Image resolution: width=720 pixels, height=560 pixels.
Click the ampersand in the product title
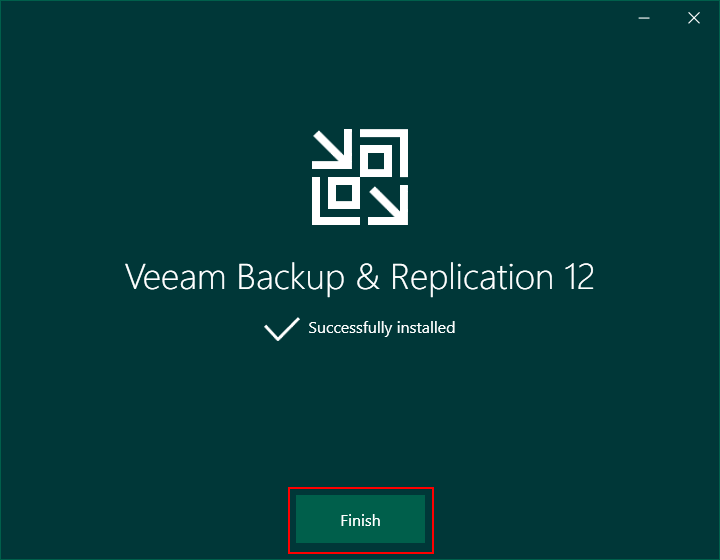(368, 277)
